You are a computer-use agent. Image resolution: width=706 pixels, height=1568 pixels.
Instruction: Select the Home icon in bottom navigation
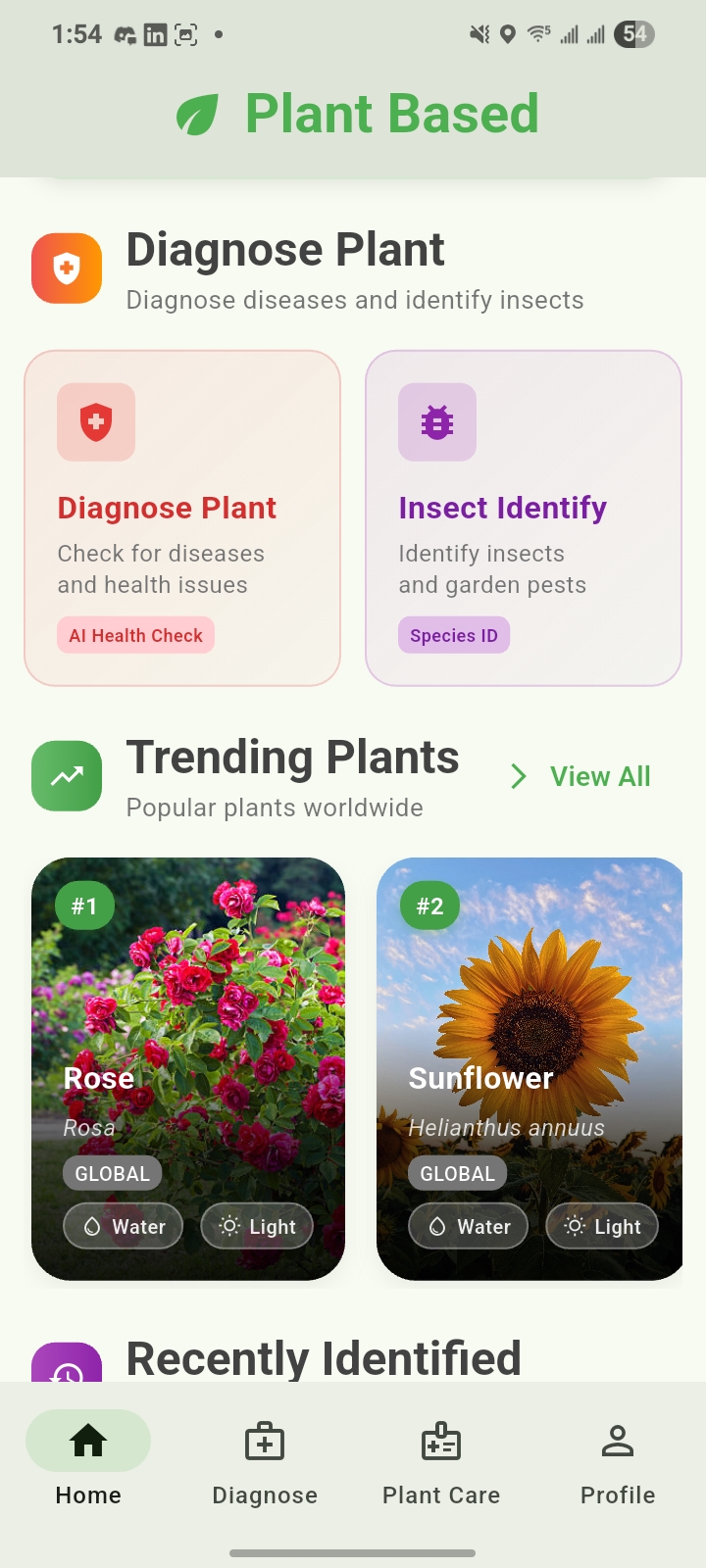(x=88, y=1441)
